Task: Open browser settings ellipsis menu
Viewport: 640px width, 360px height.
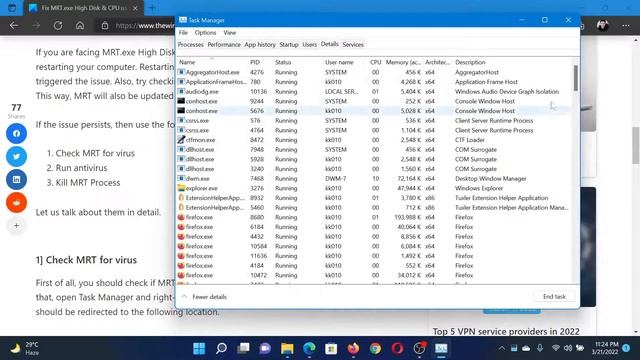Action: [x=626, y=26]
